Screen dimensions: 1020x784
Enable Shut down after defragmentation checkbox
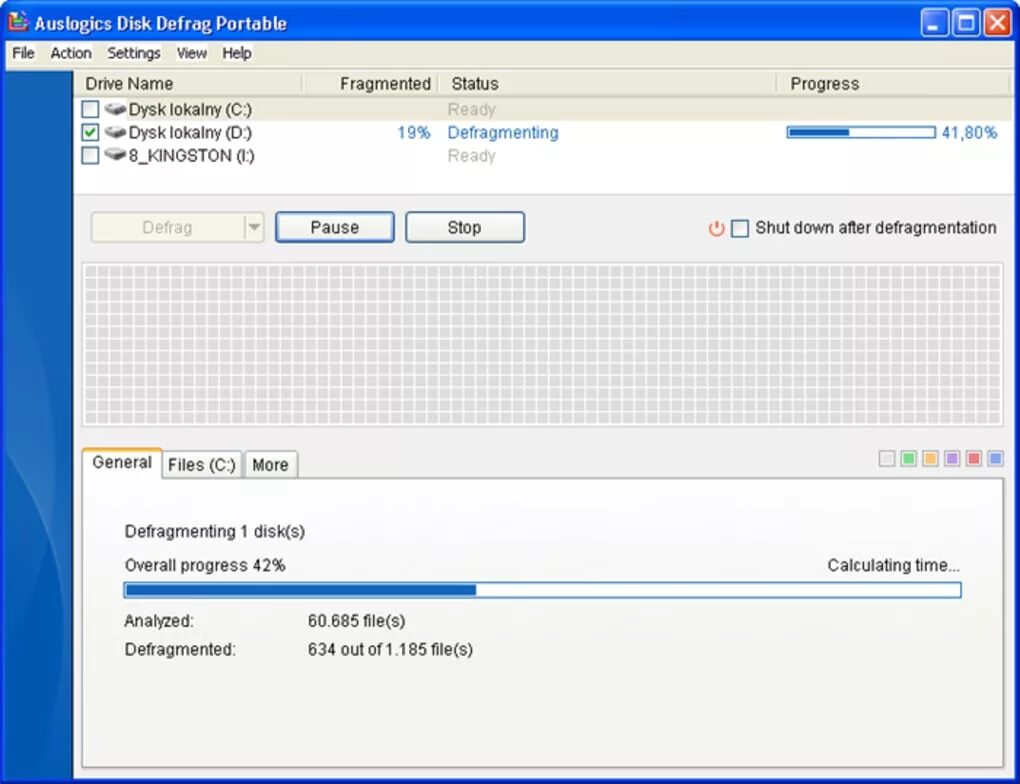coord(740,228)
